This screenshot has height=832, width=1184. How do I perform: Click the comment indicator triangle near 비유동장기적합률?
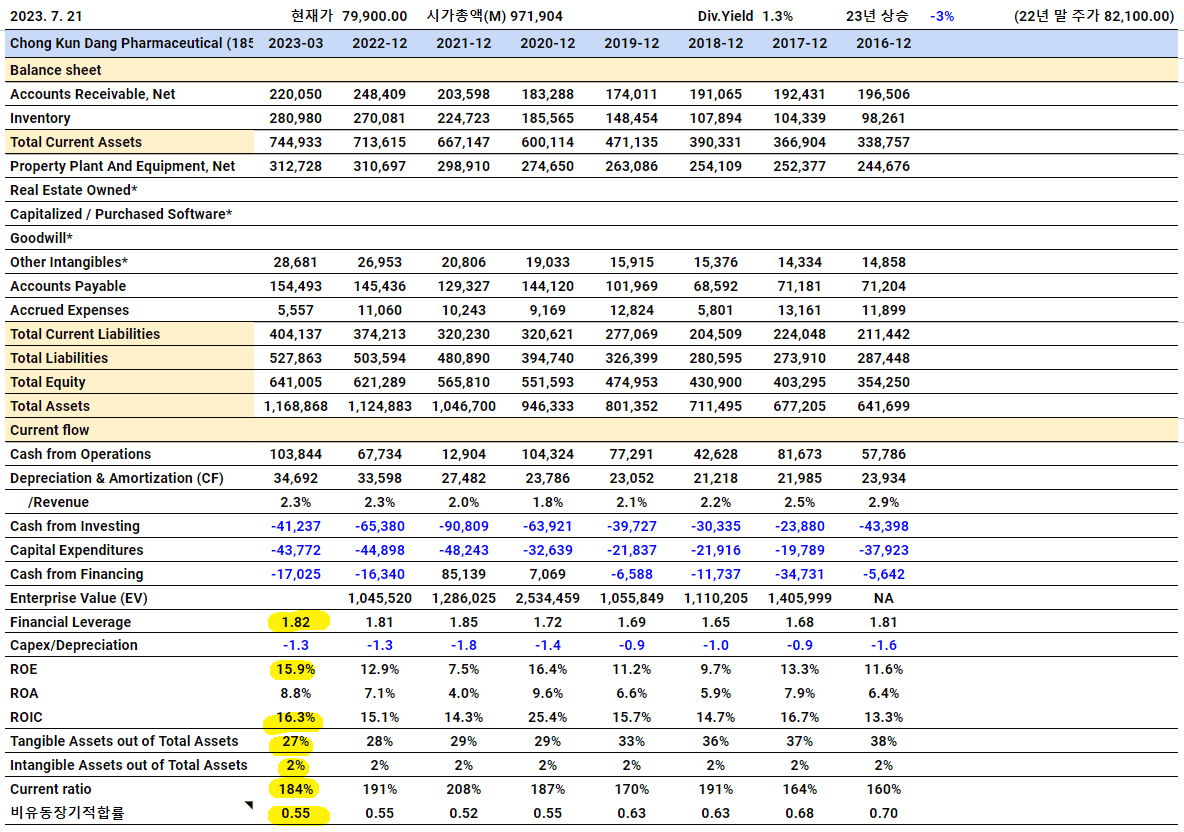[249, 805]
